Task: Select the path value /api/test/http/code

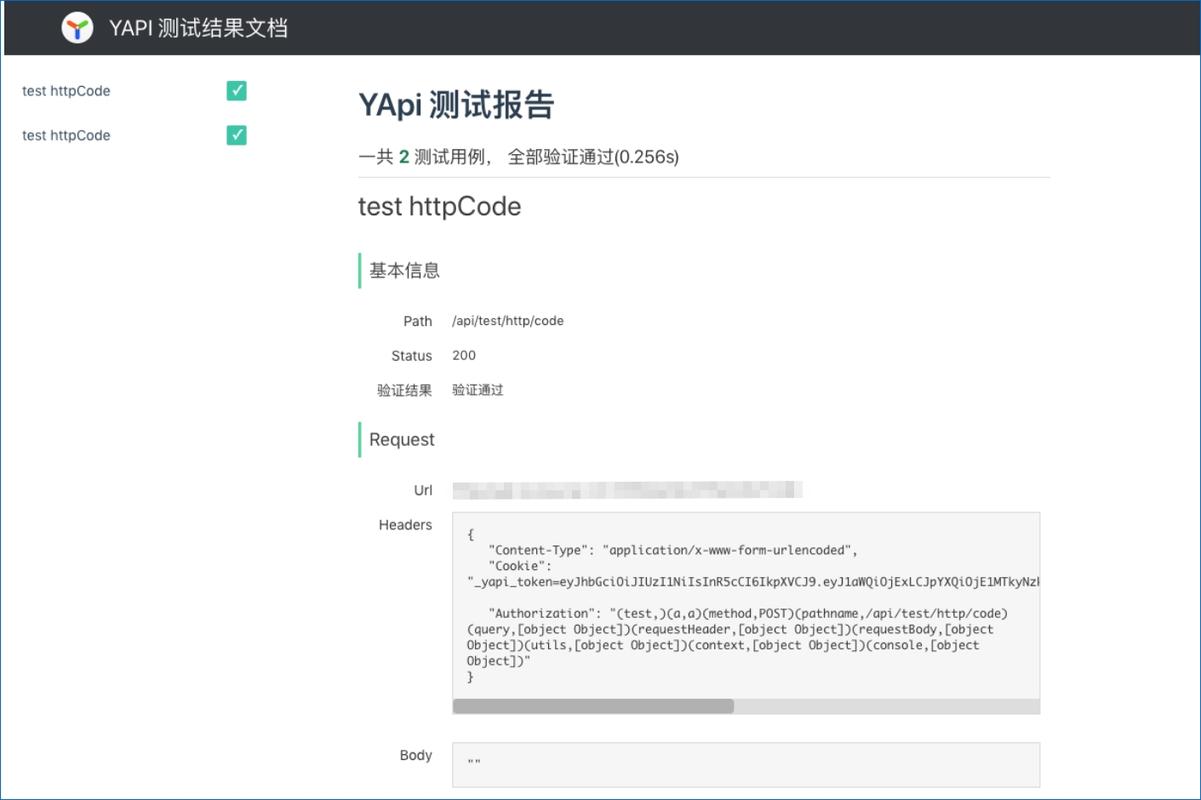Action: point(508,321)
